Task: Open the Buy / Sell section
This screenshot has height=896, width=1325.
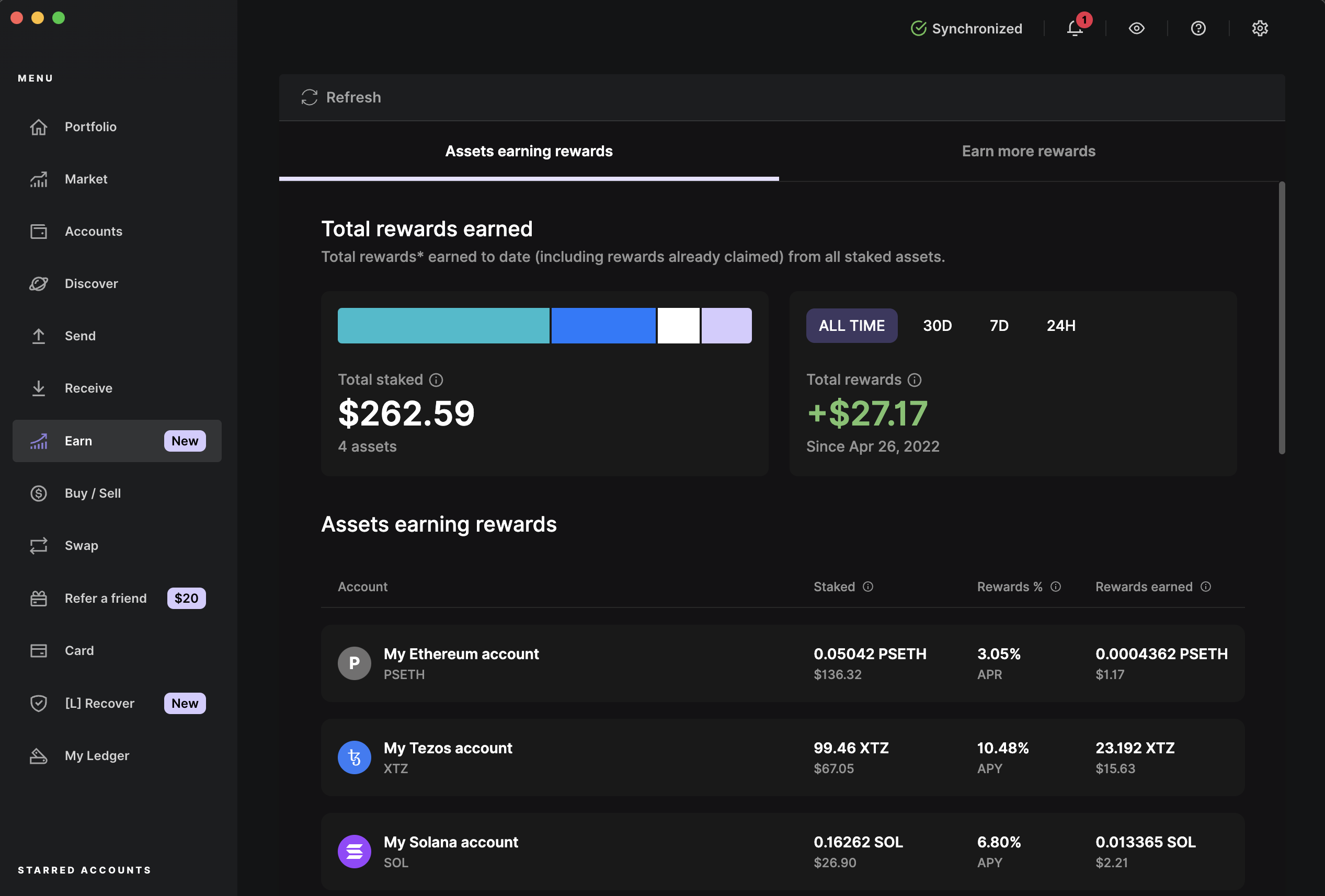Action: (x=93, y=493)
